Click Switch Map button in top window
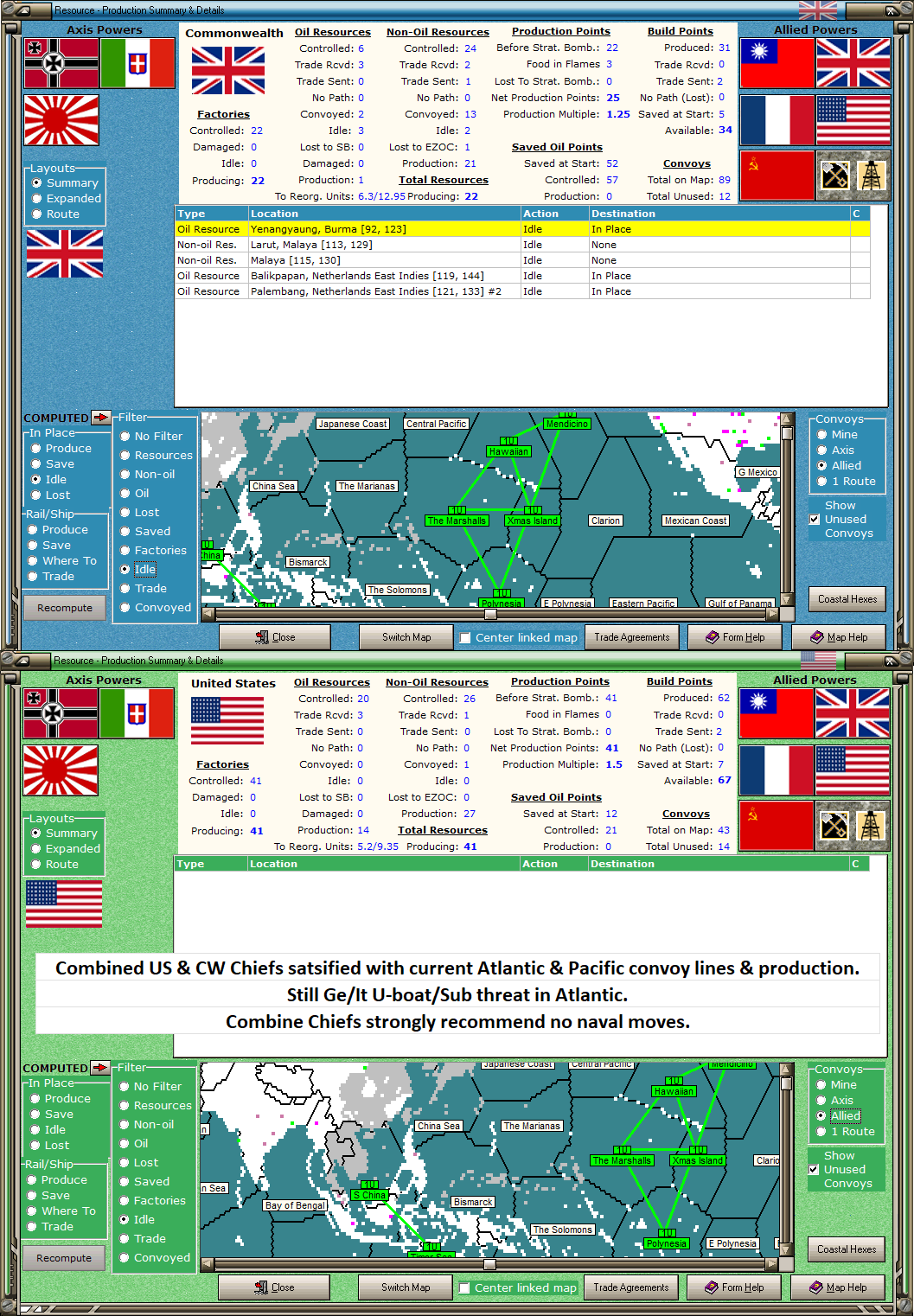The width and height of the screenshot is (914, 1316). [x=406, y=637]
